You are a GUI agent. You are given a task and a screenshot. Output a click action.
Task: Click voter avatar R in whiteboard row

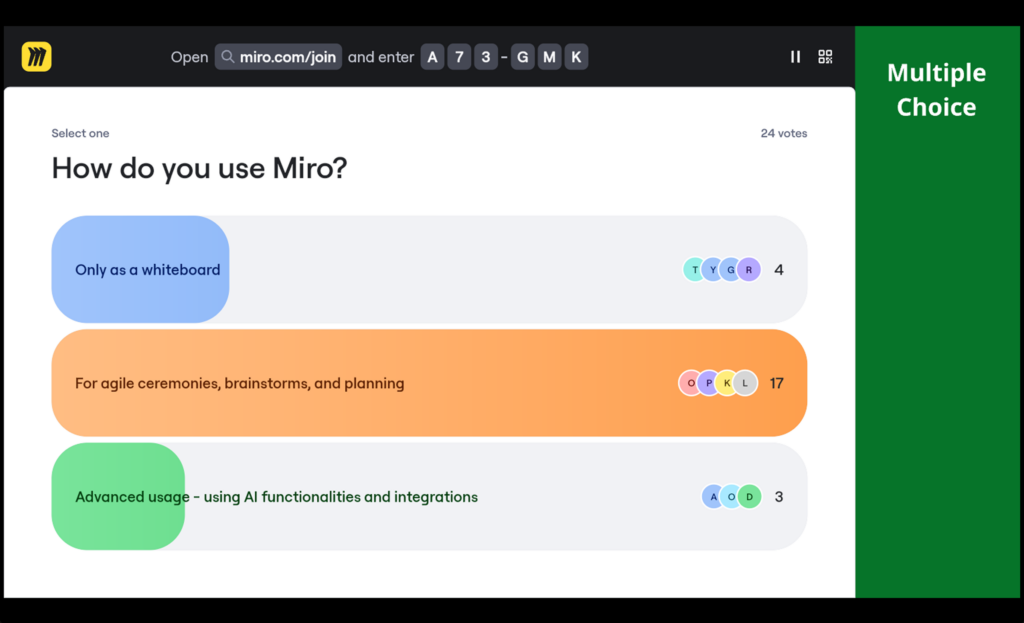(x=749, y=270)
